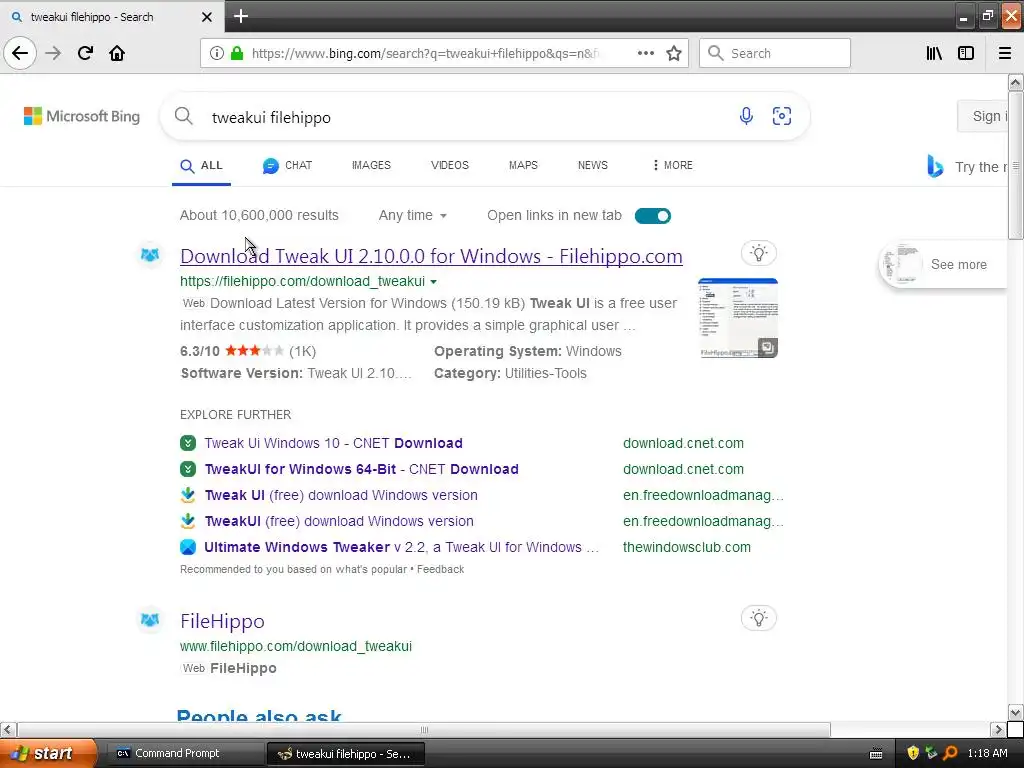The image size is (1024, 768).
Task: Open TweakUI for Windows 64-Bit CNET link
Action: click(361, 469)
